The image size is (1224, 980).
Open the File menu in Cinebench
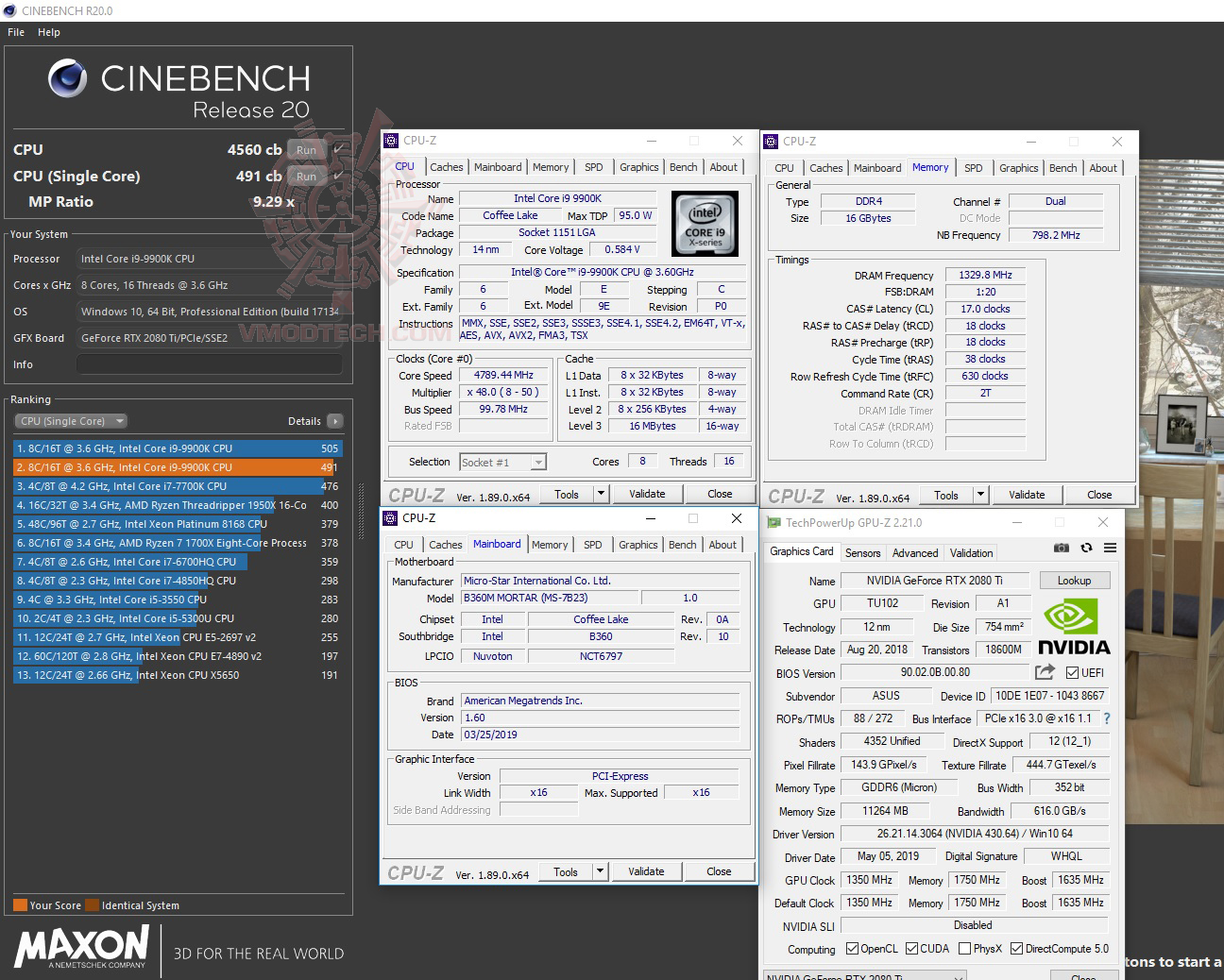(16, 32)
